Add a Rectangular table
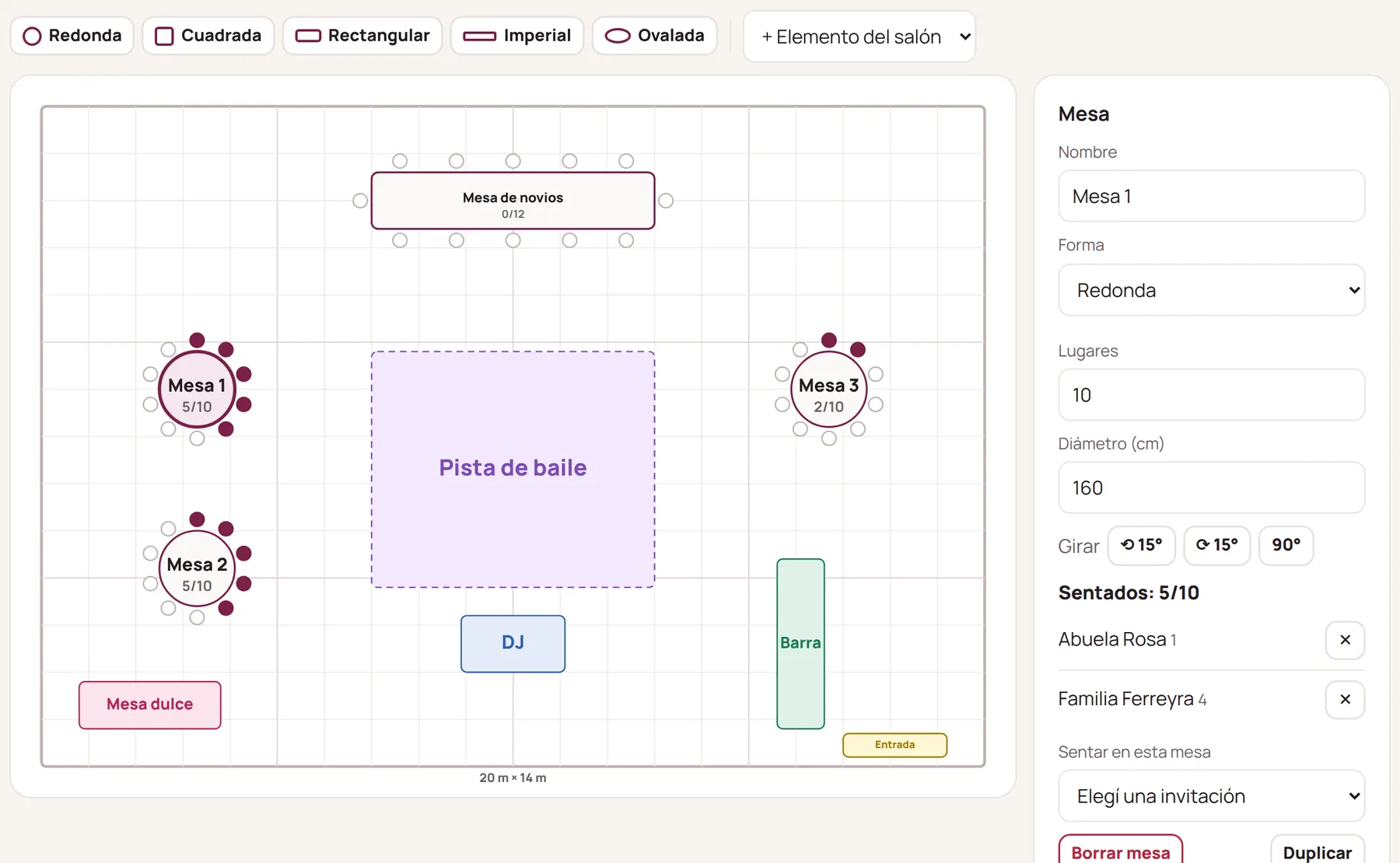 click(362, 36)
